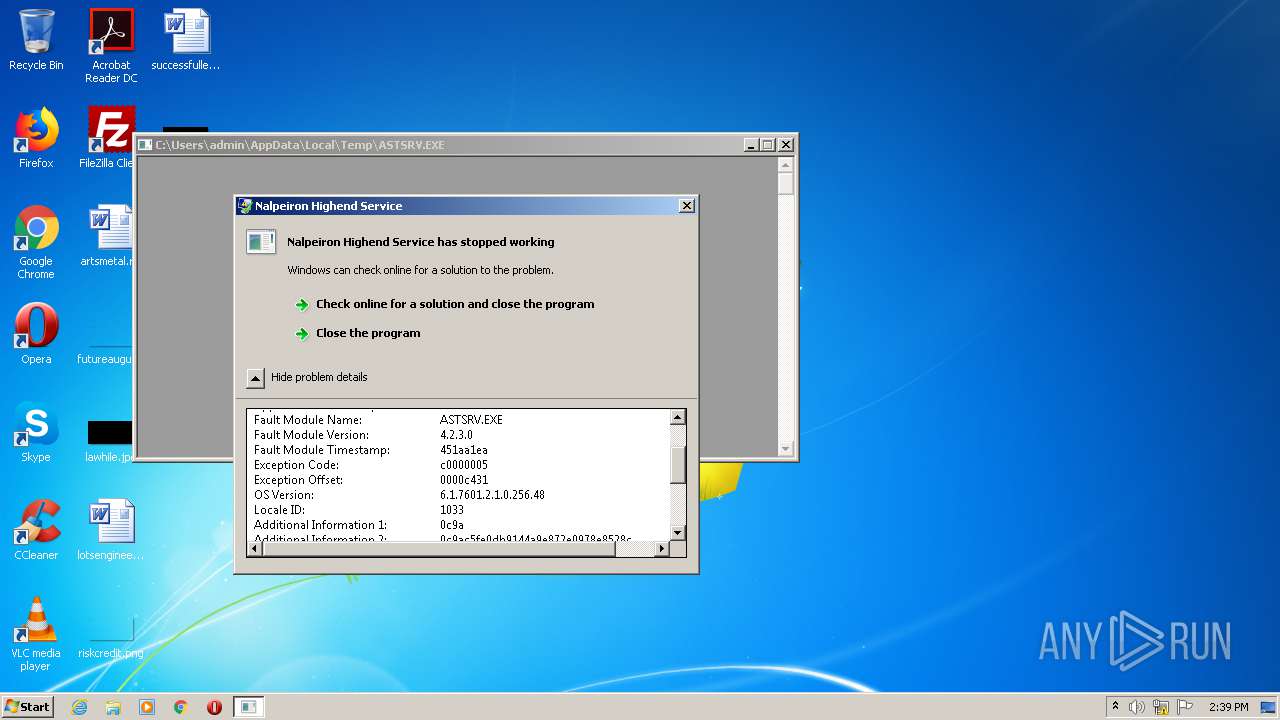Select the Fault Module Version 4.2.3.0
The width and height of the screenshot is (1280, 720).
(456, 435)
